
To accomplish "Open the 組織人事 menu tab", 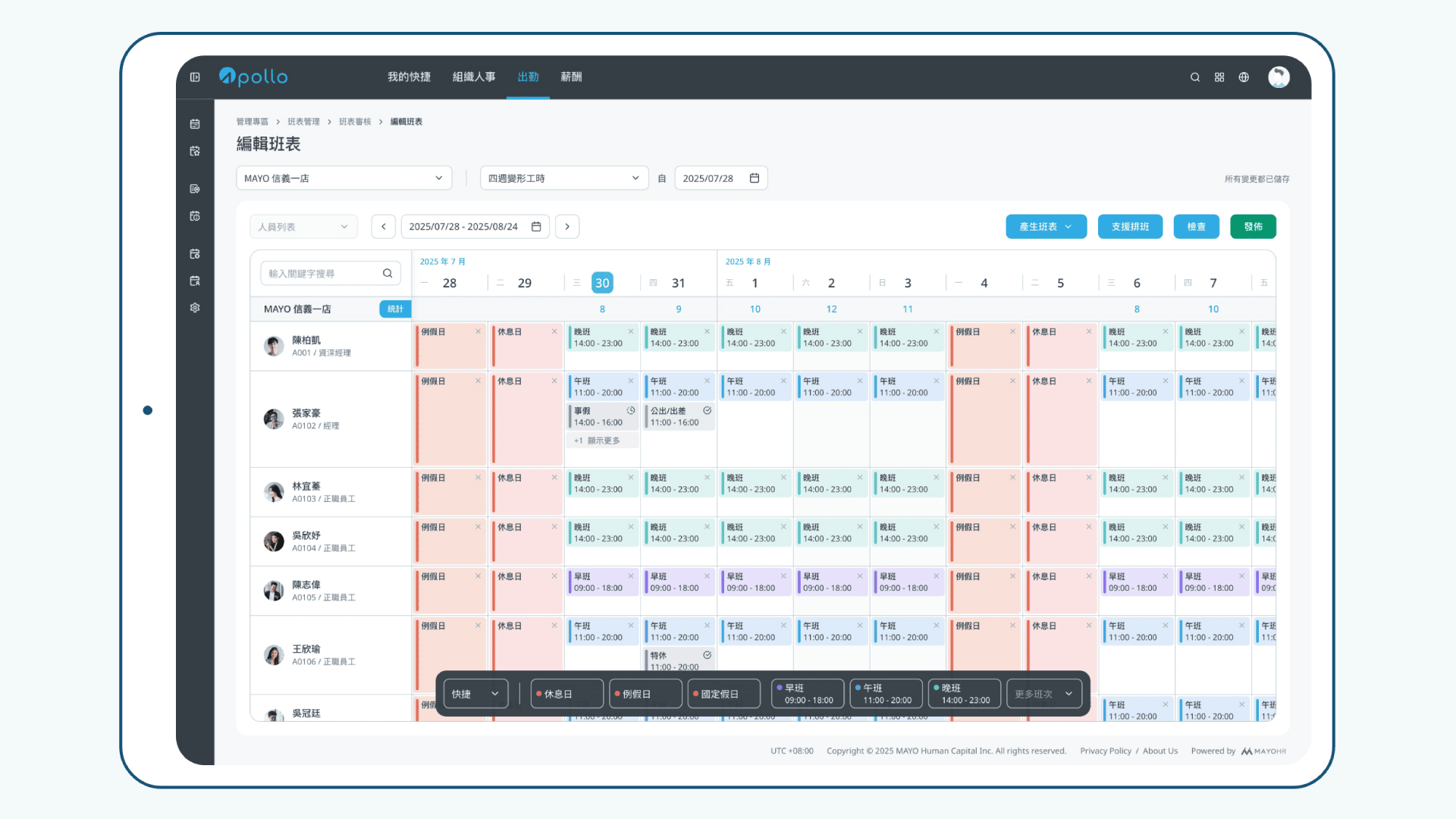I will [x=474, y=77].
